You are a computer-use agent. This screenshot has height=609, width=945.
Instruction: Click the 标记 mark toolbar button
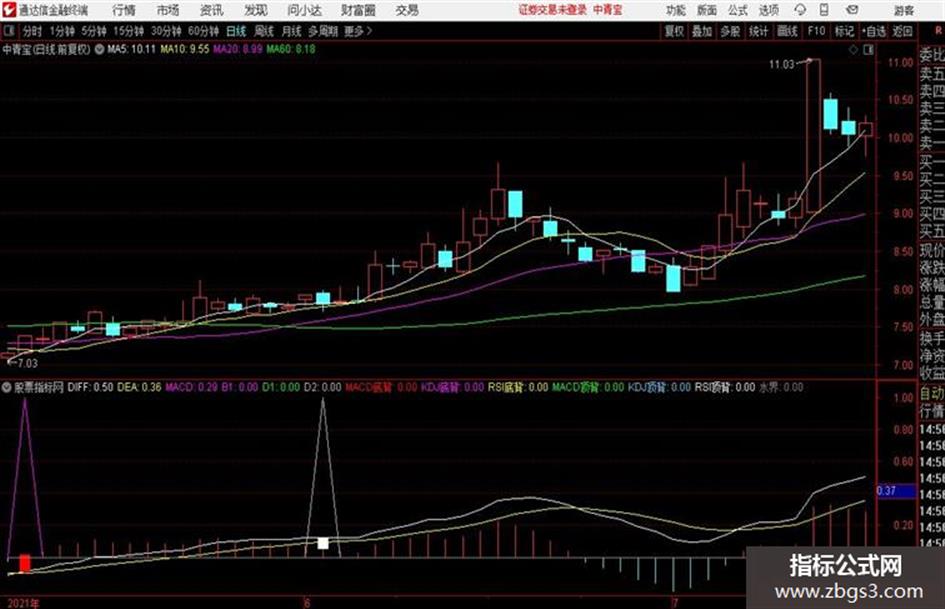[x=844, y=31]
